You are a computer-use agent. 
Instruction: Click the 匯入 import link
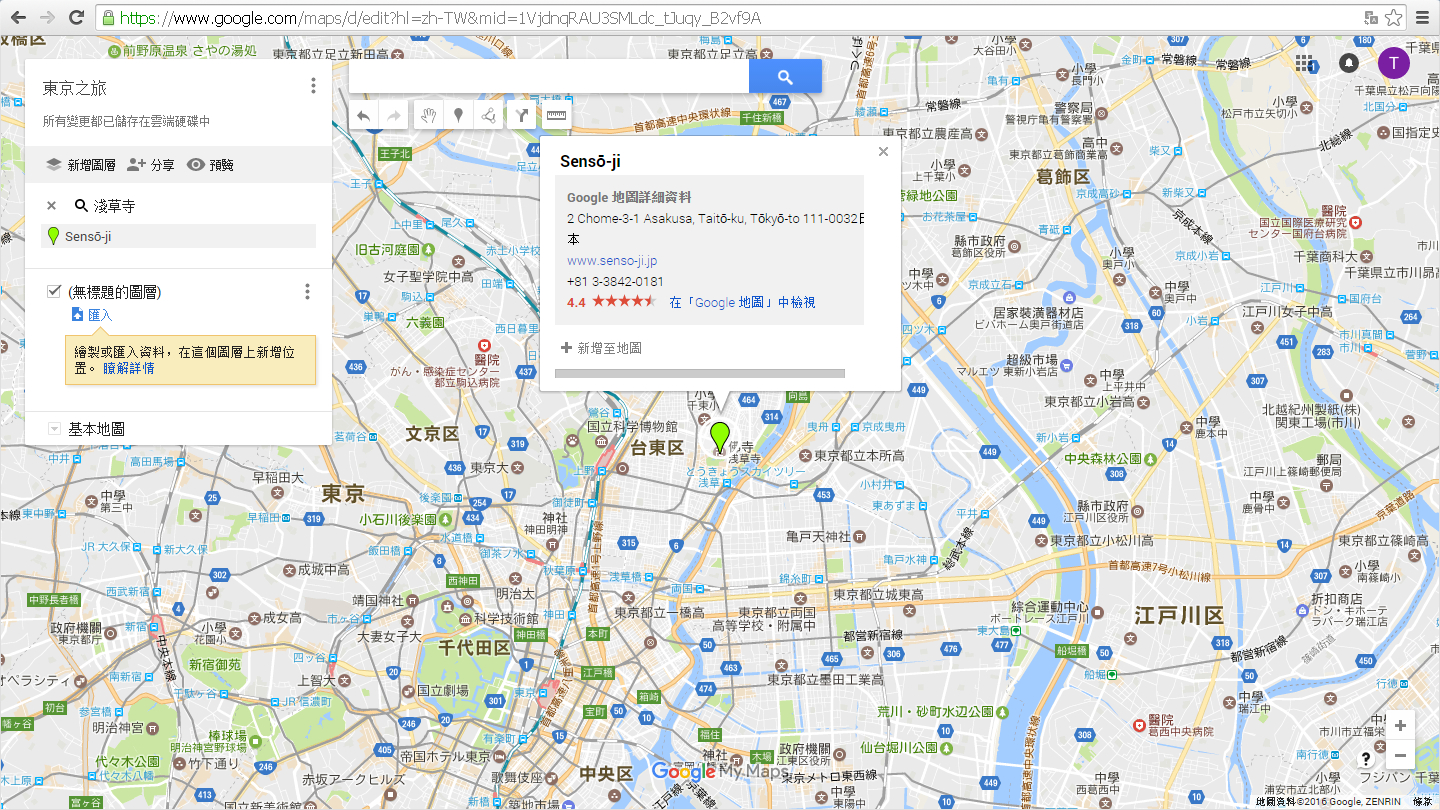[91, 315]
